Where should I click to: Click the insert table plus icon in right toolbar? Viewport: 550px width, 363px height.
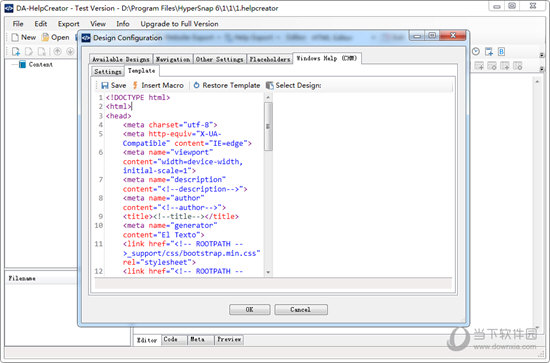point(489,52)
